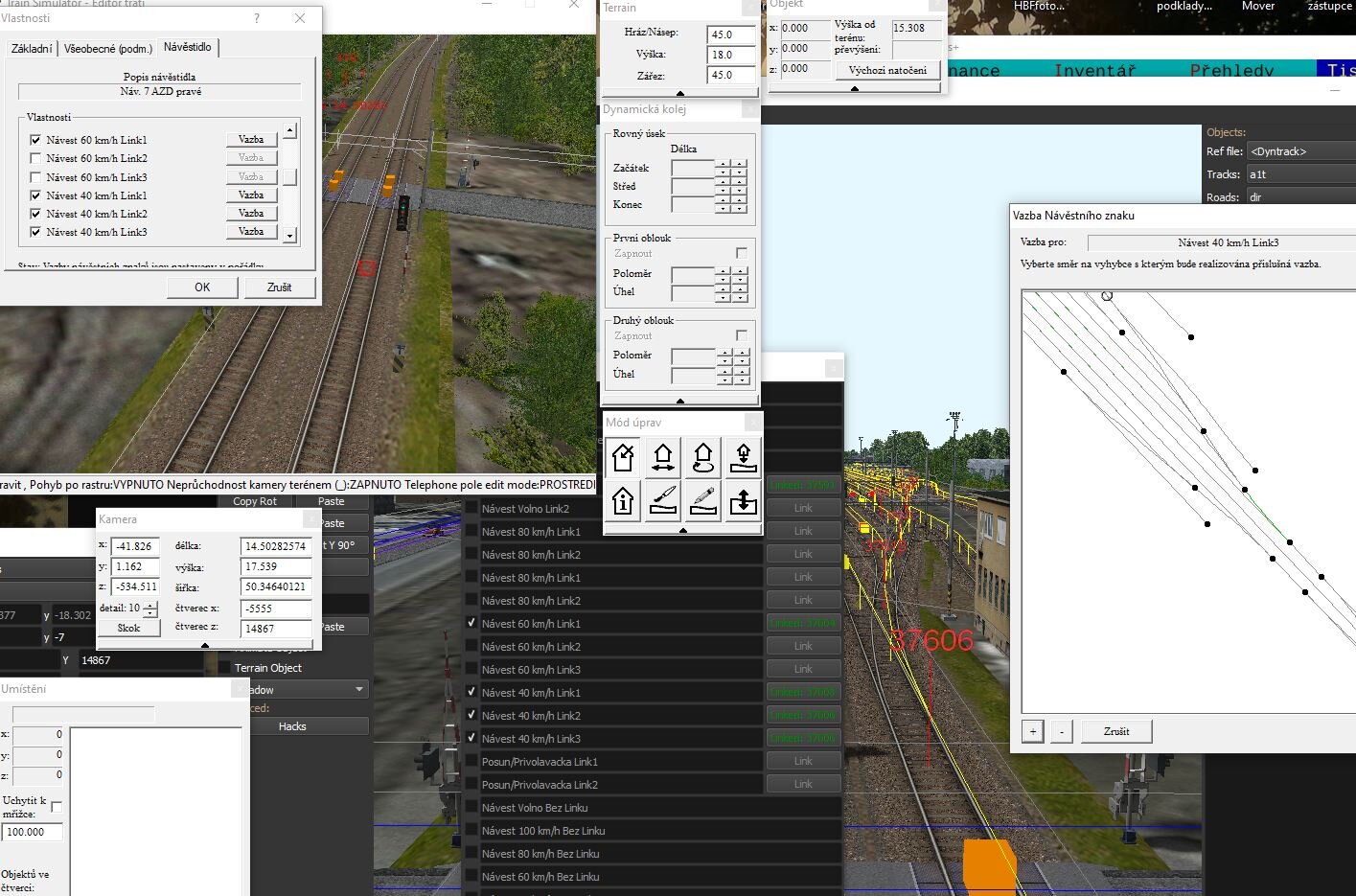Activate the rotate object tool
The image size is (1356, 896).
[703, 457]
